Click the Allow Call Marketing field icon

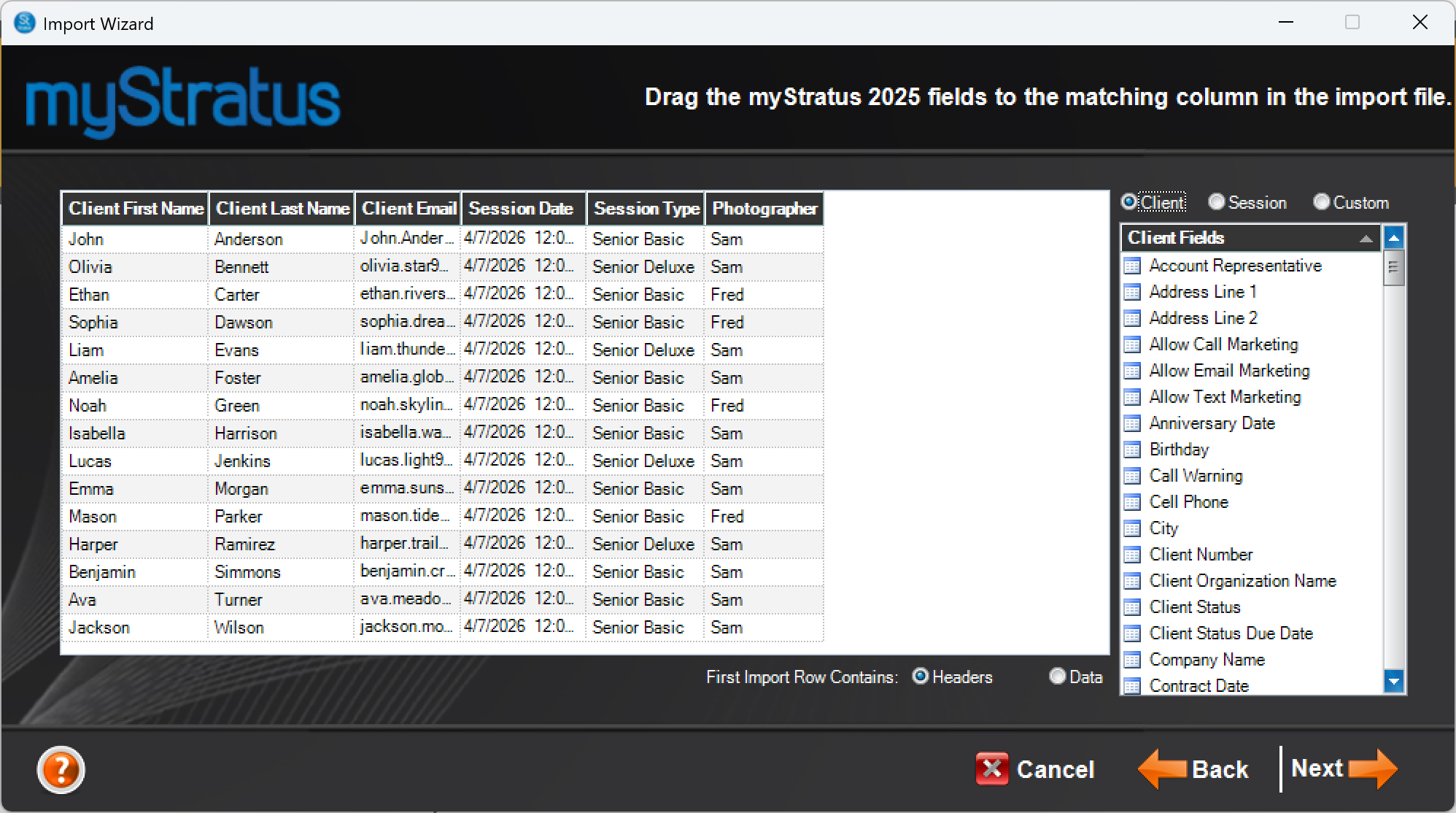point(1132,344)
